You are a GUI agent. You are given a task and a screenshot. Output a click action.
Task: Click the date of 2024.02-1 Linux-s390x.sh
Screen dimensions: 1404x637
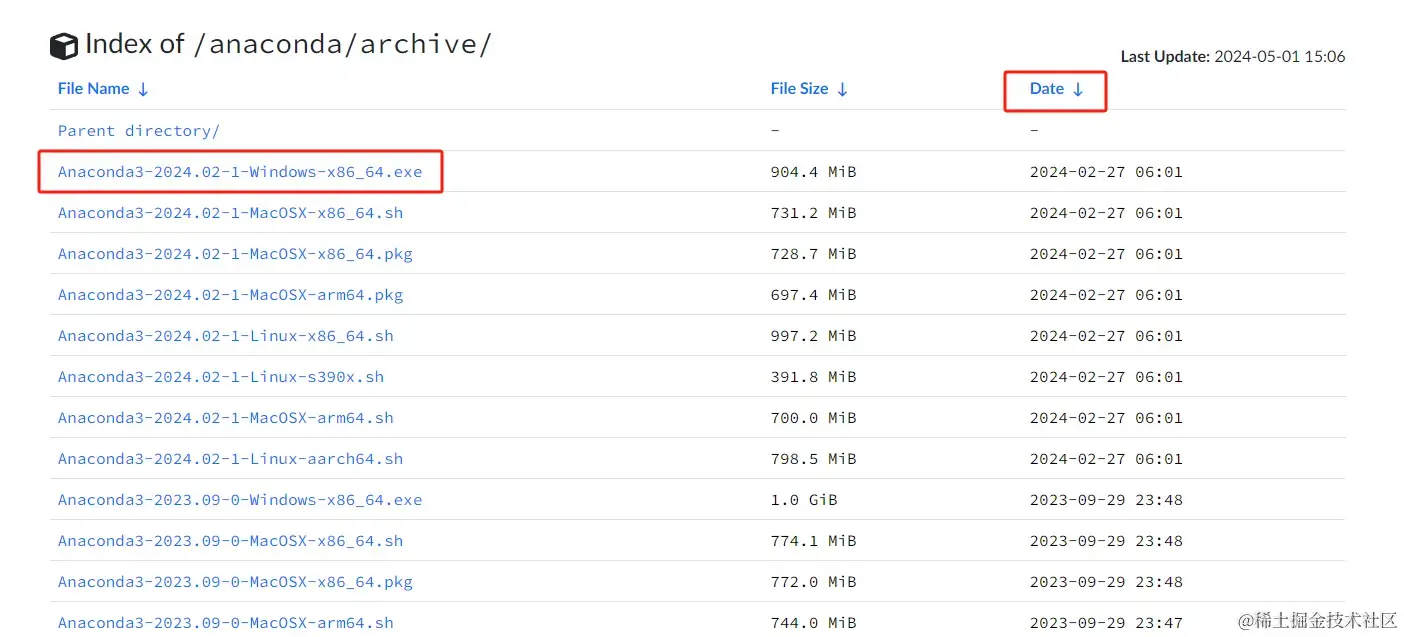click(x=1106, y=376)
